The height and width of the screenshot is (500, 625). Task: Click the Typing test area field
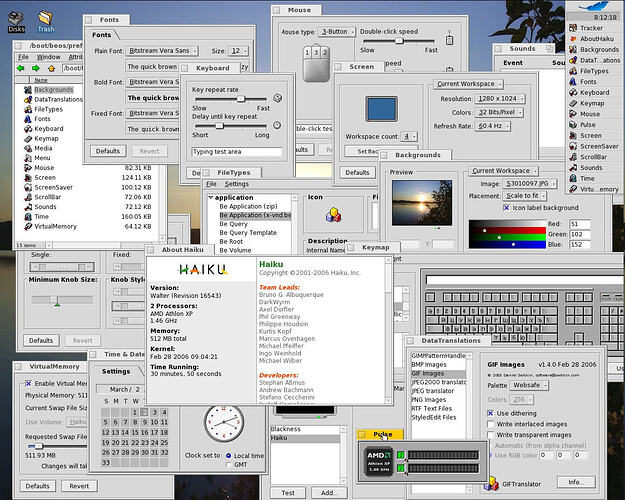point(237,152)
